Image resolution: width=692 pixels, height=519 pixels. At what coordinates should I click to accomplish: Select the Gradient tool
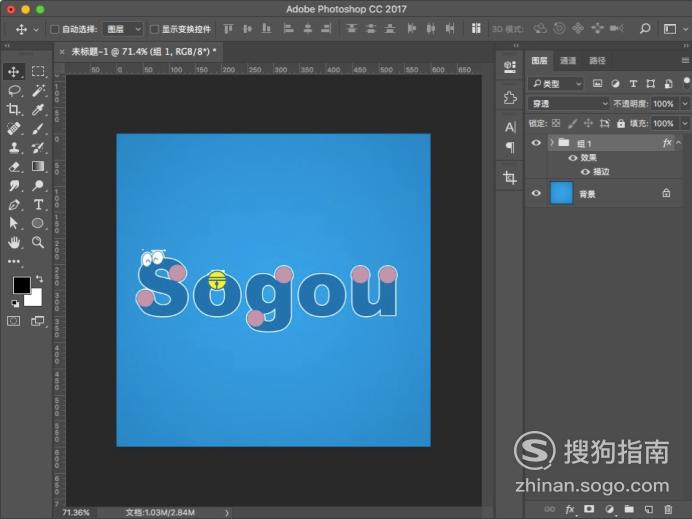point(38,166)
